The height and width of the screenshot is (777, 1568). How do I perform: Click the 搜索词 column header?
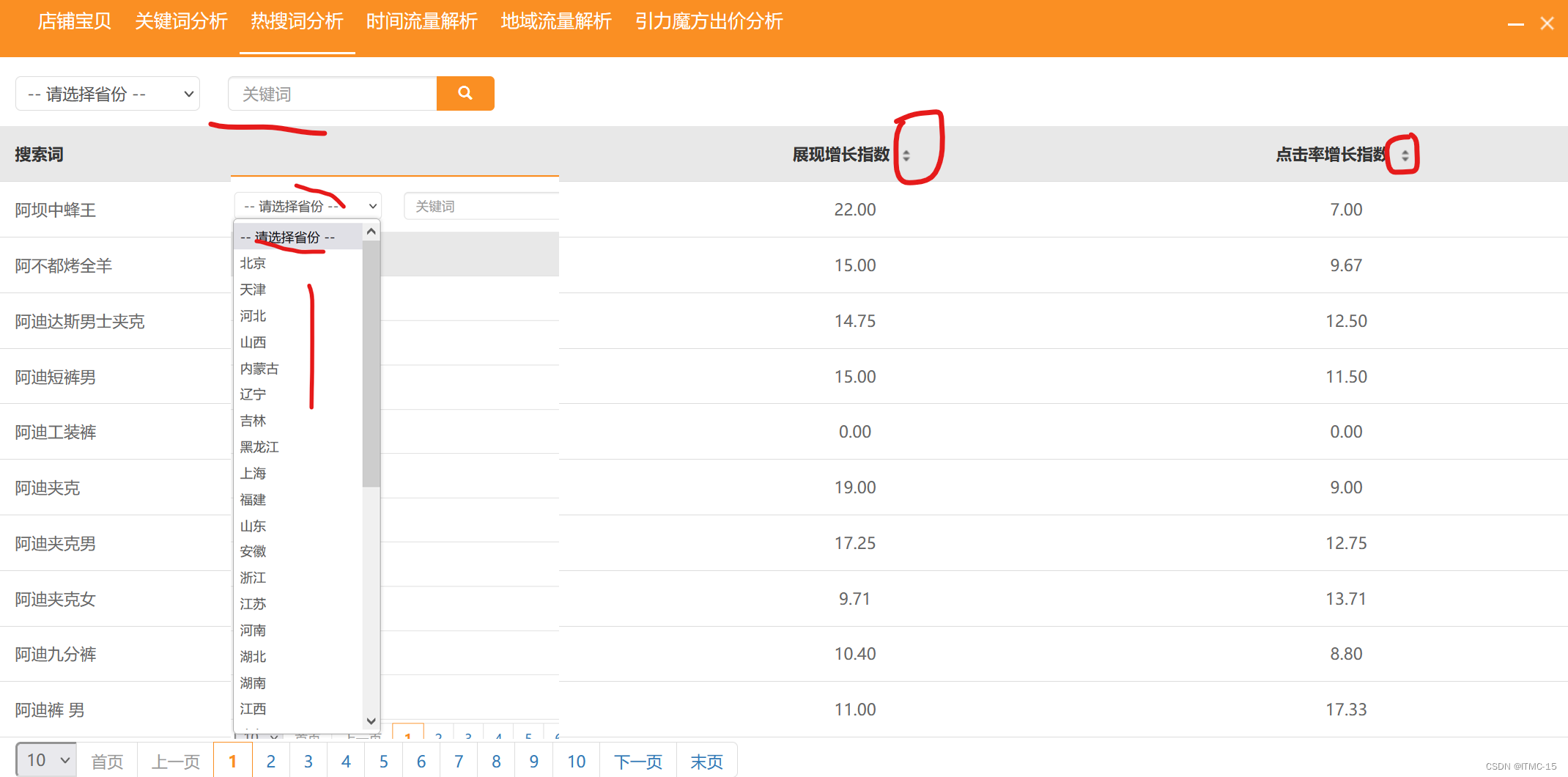tap(39, 155)
